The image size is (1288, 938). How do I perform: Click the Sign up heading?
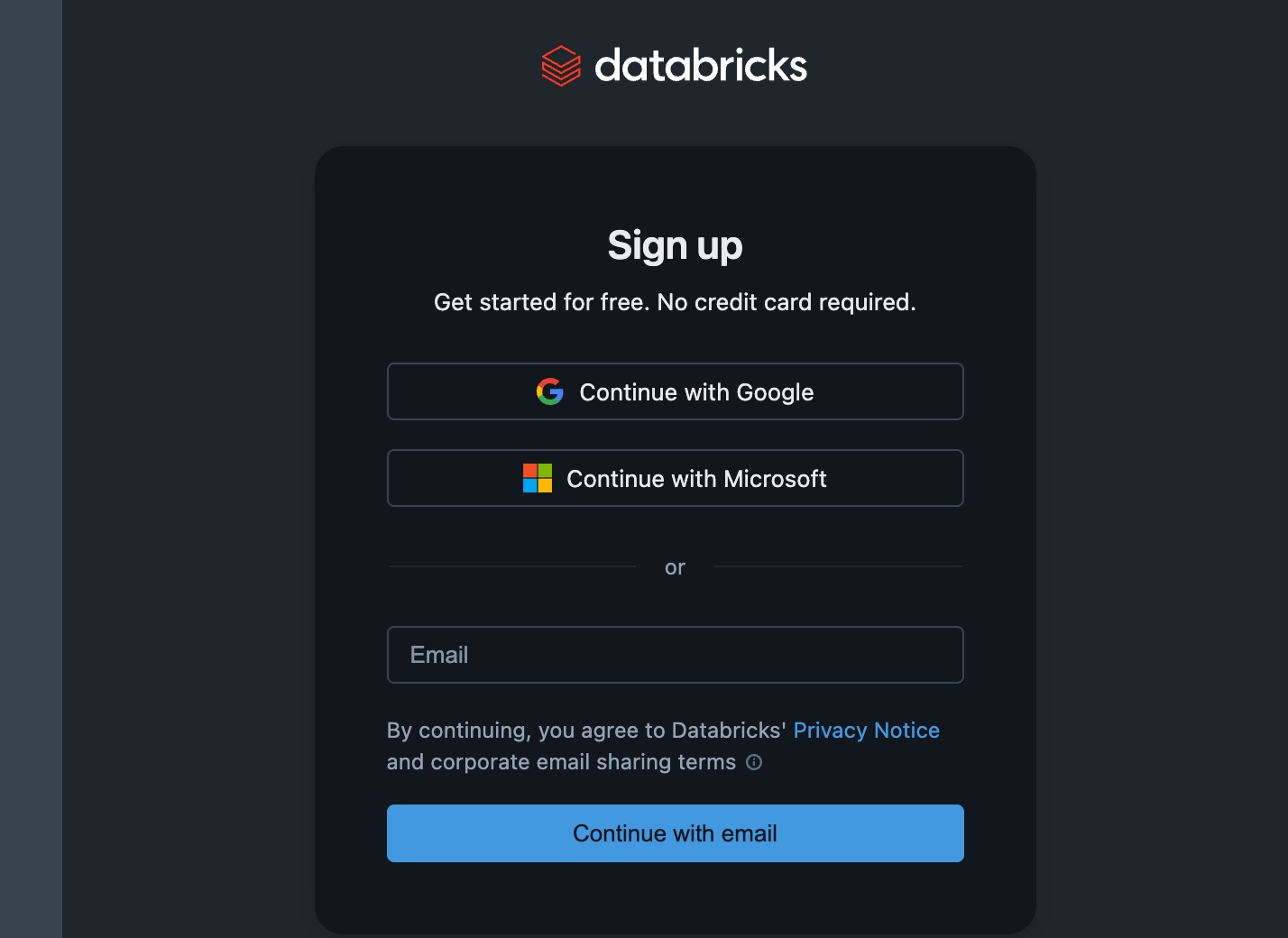pos(675,245)
